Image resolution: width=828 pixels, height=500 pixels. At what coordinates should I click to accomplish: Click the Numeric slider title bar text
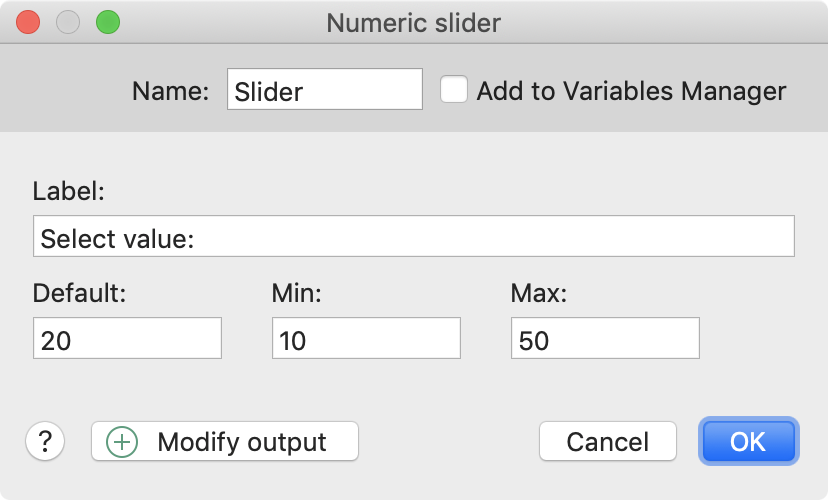413,23
